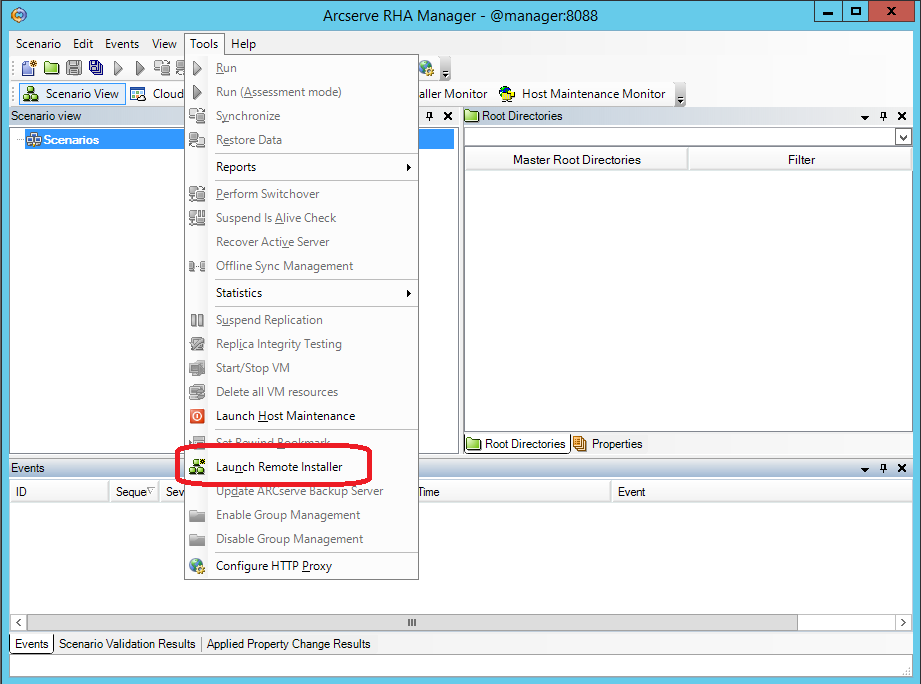
Task: Pin the Events panel
Action: (x=883, y=468)
